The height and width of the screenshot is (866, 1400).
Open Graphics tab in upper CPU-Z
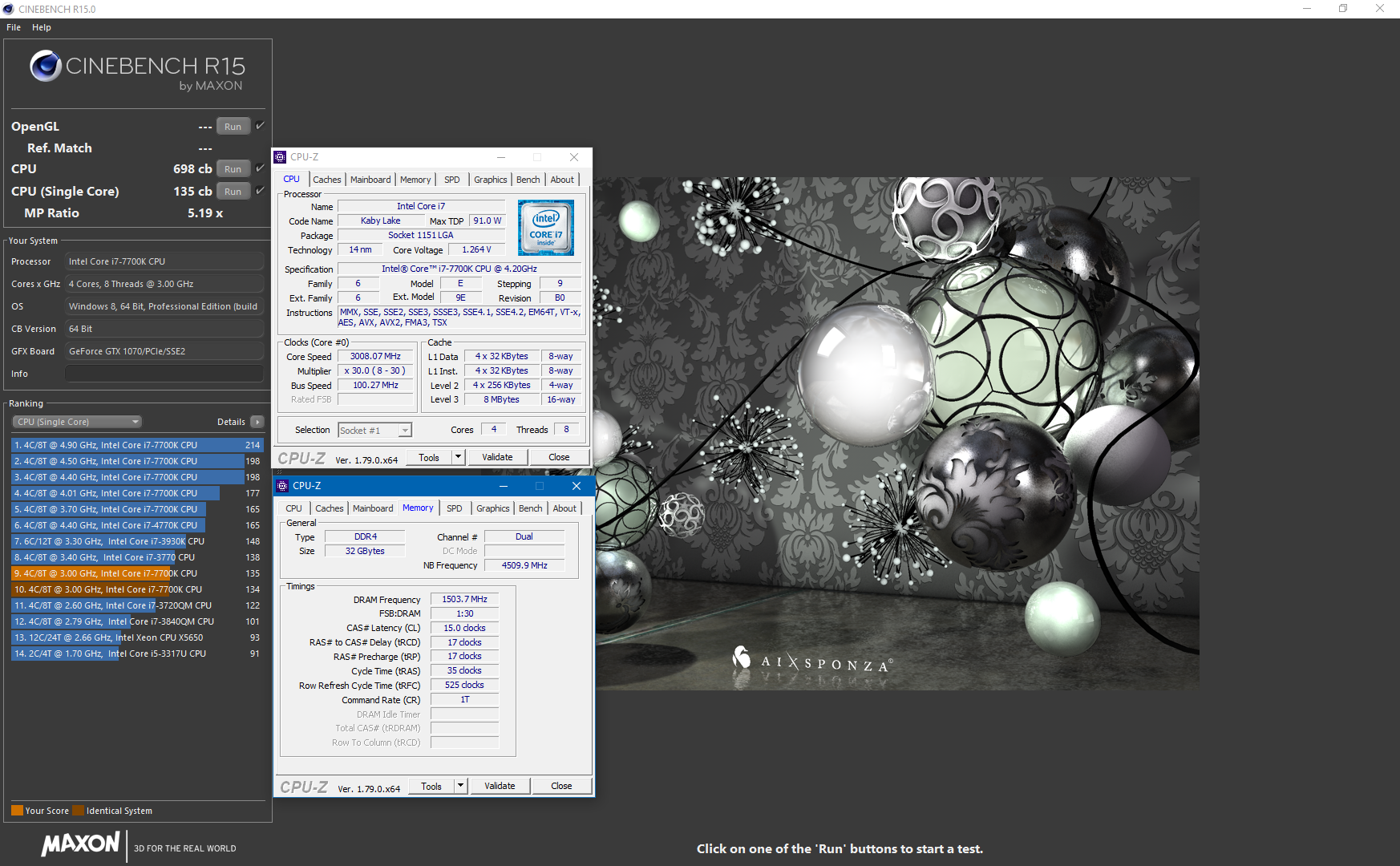[491, 180]
